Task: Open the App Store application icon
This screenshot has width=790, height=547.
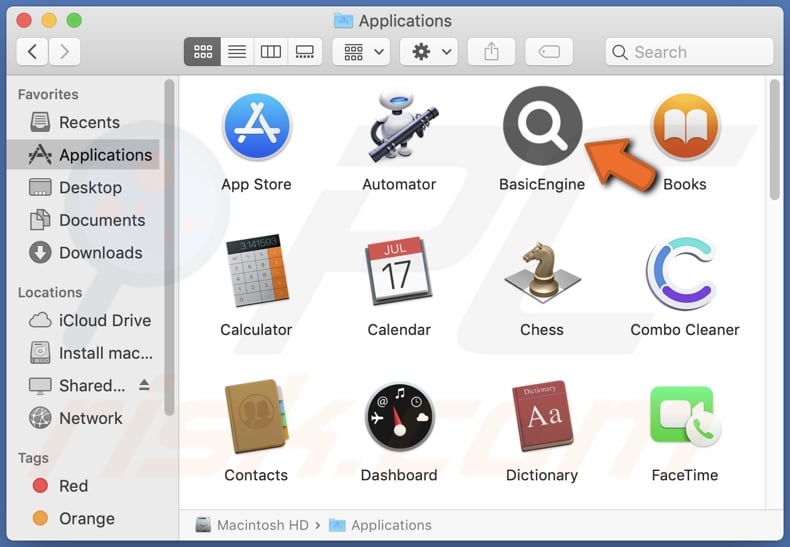Action: pyautogui.click(x=257, y=126)
